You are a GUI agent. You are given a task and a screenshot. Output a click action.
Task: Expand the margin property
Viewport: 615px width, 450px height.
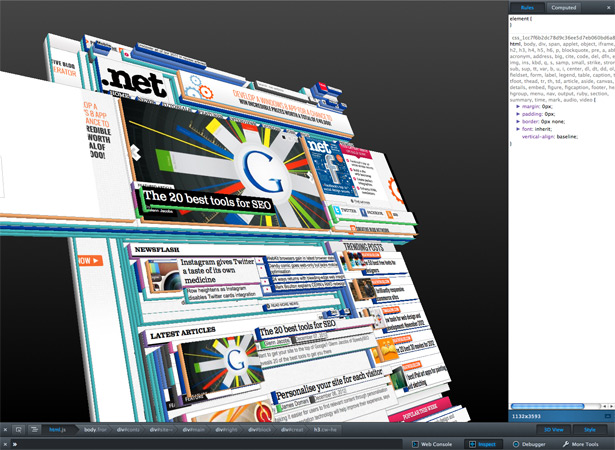coord(518,106)
